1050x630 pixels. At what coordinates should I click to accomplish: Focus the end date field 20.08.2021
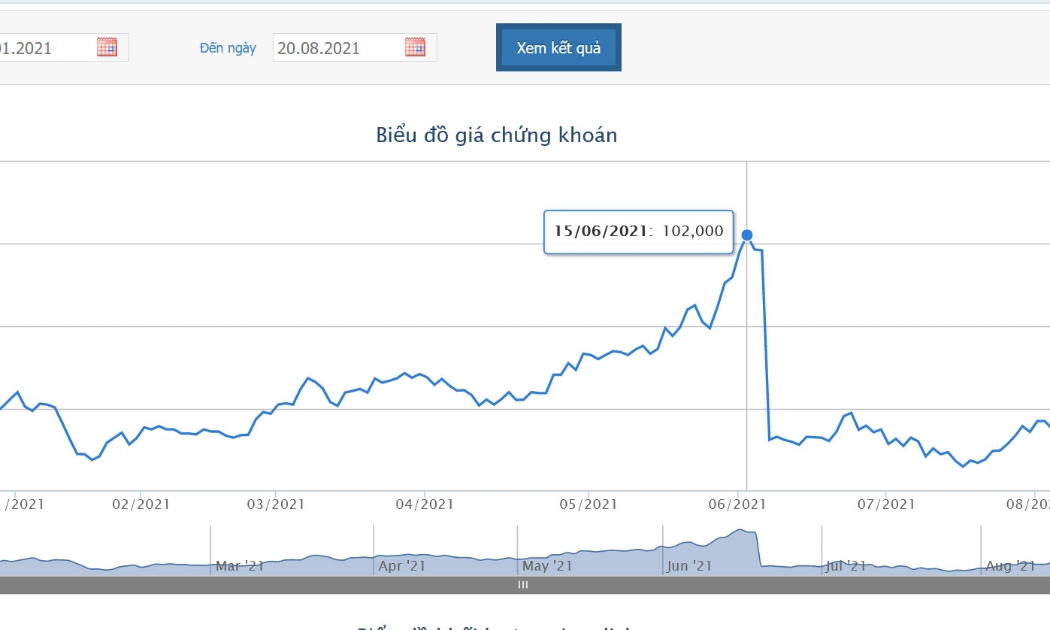(x=355, y=48)
